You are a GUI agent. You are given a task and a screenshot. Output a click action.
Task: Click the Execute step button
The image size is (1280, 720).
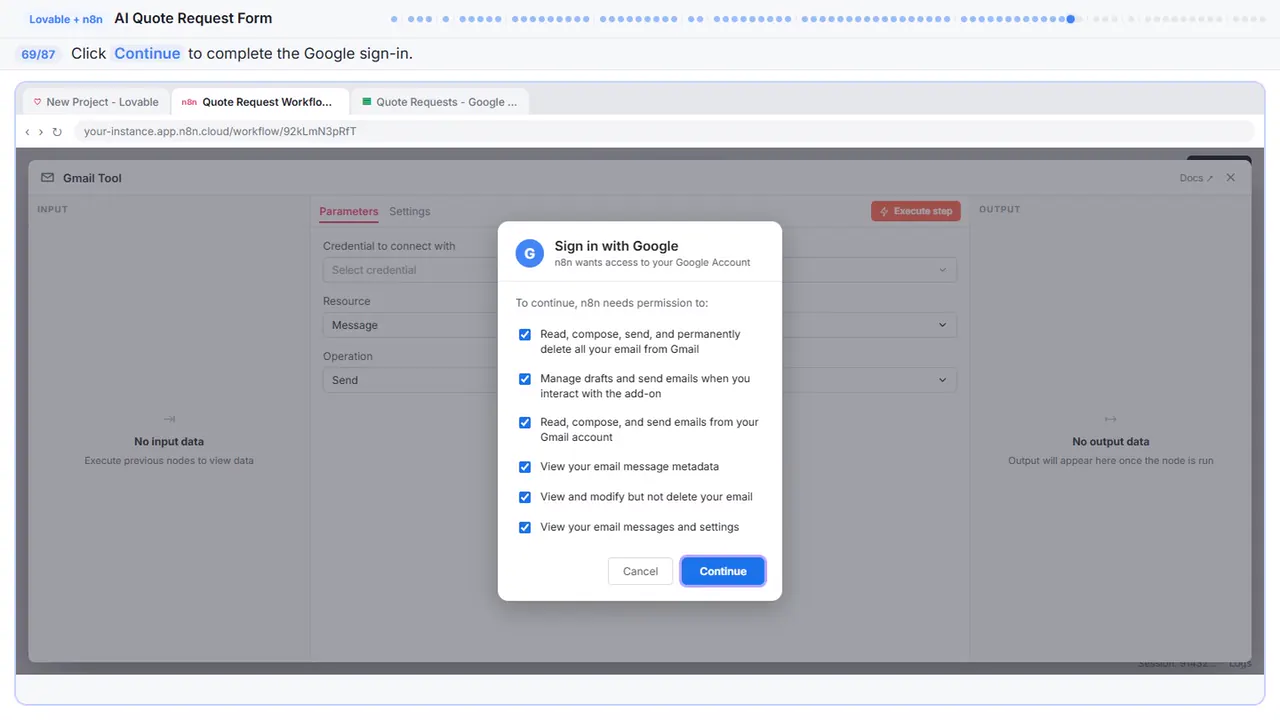(x=916, y=211)
